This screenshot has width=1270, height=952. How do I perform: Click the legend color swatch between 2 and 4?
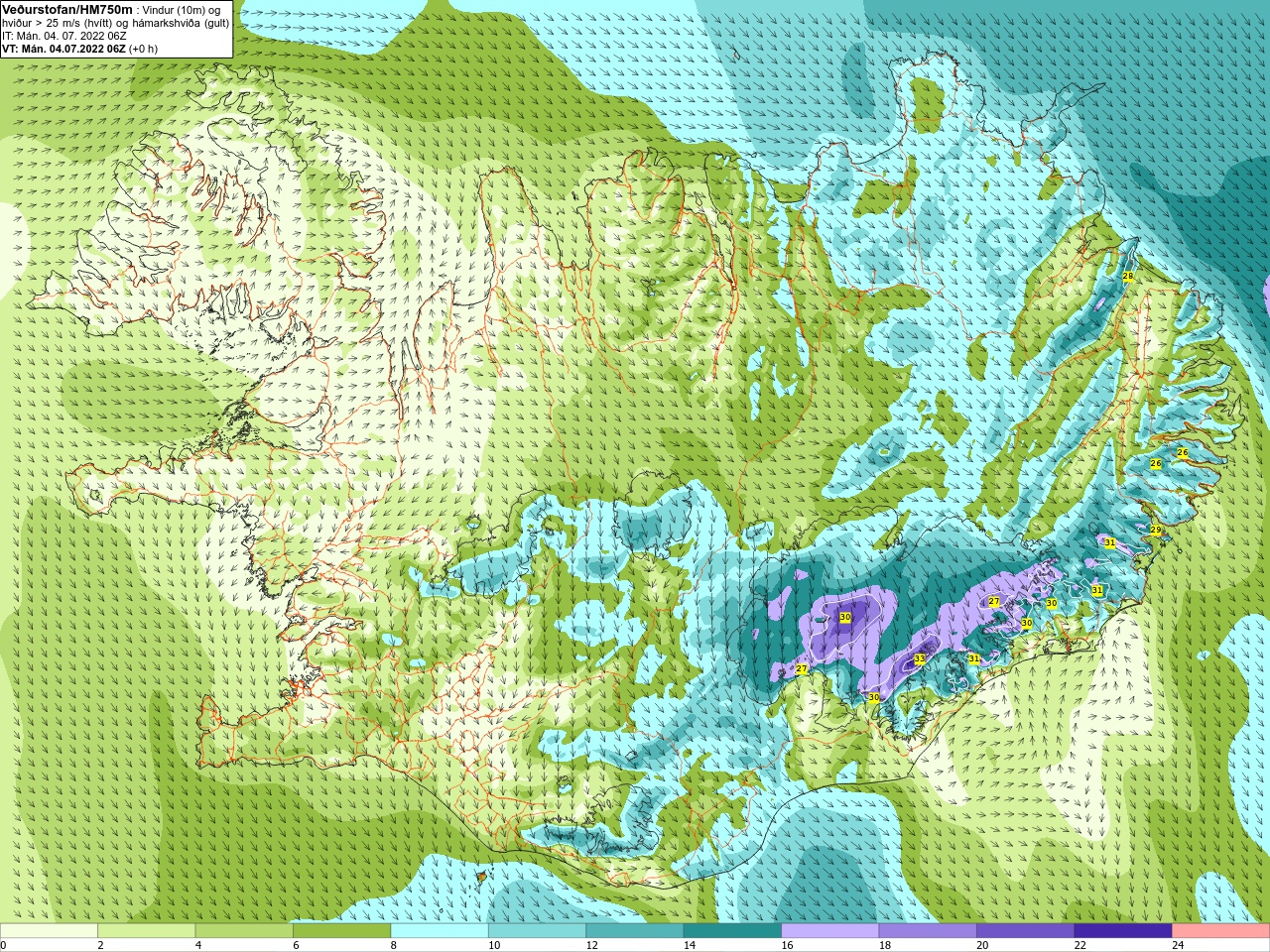click(146, 931)
